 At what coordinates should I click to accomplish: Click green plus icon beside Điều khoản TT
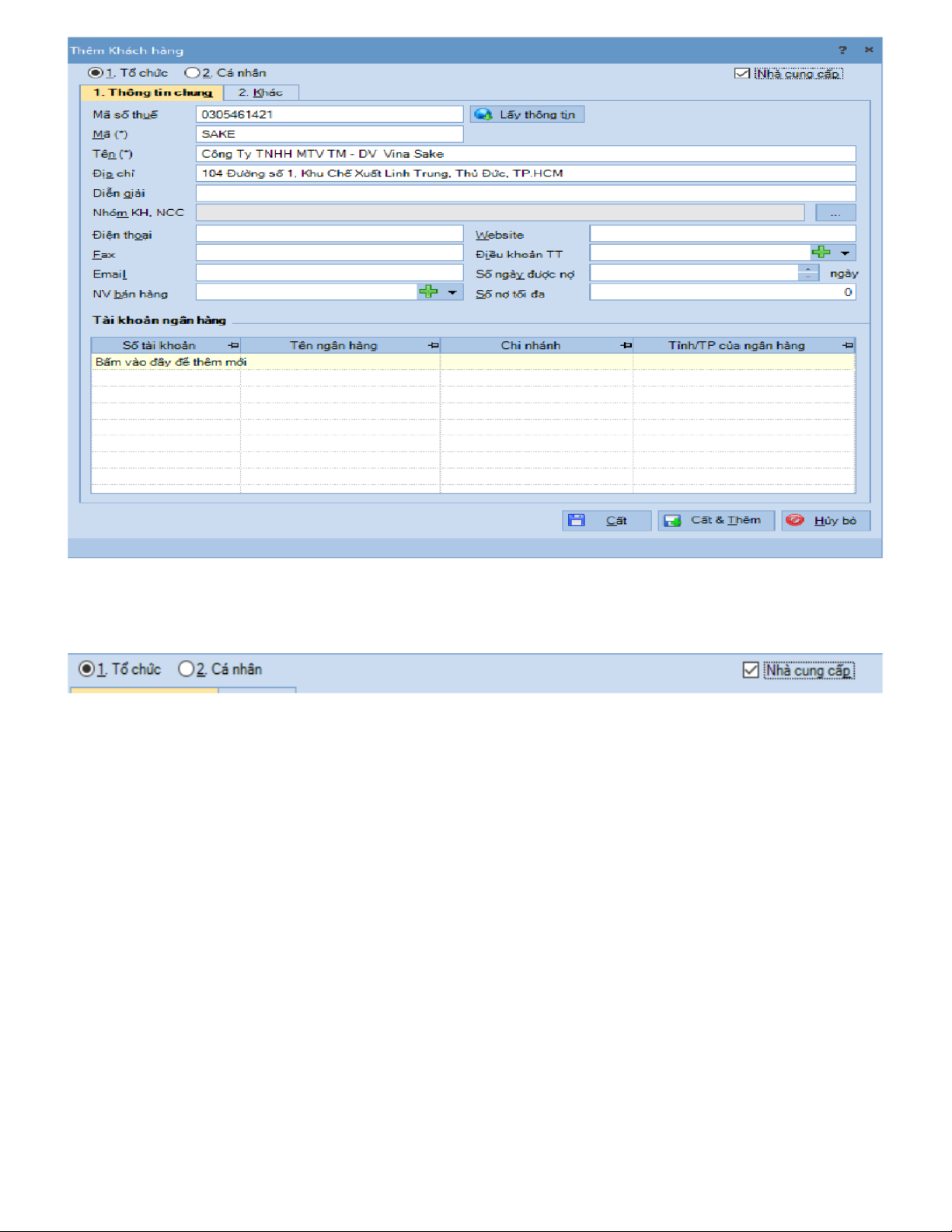(821, 252)
